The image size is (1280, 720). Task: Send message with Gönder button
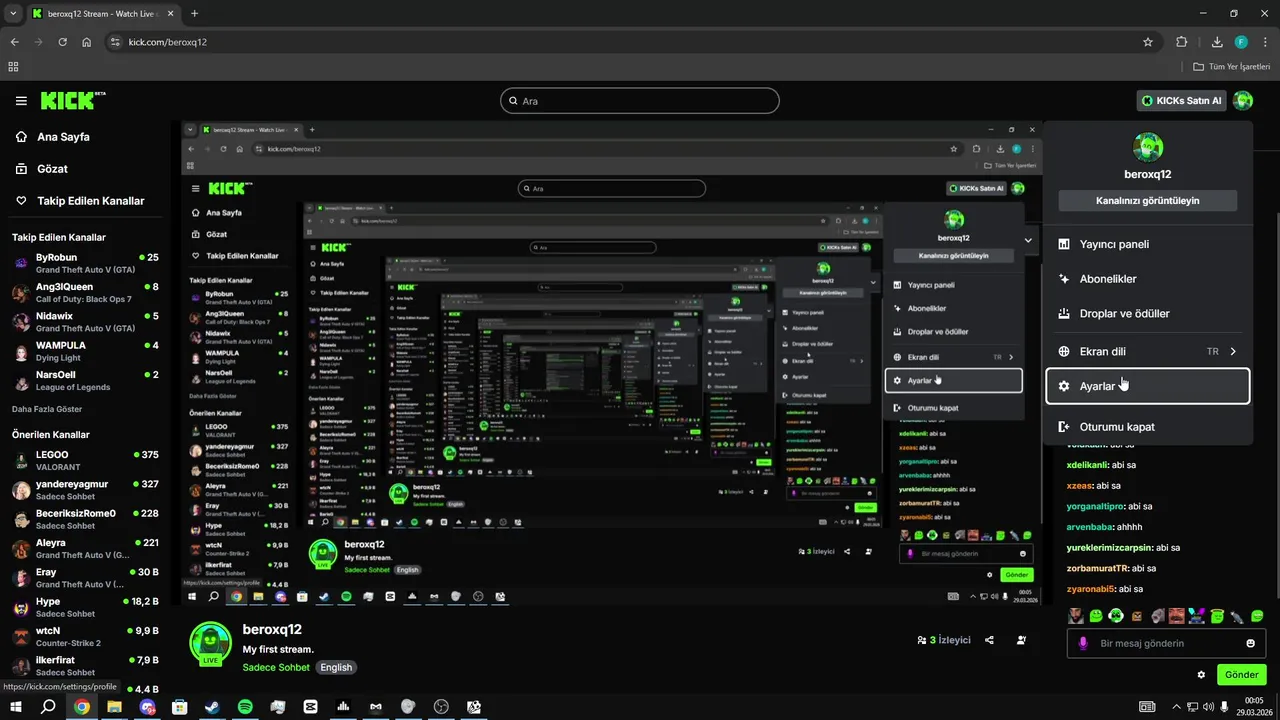(1241, 675)
